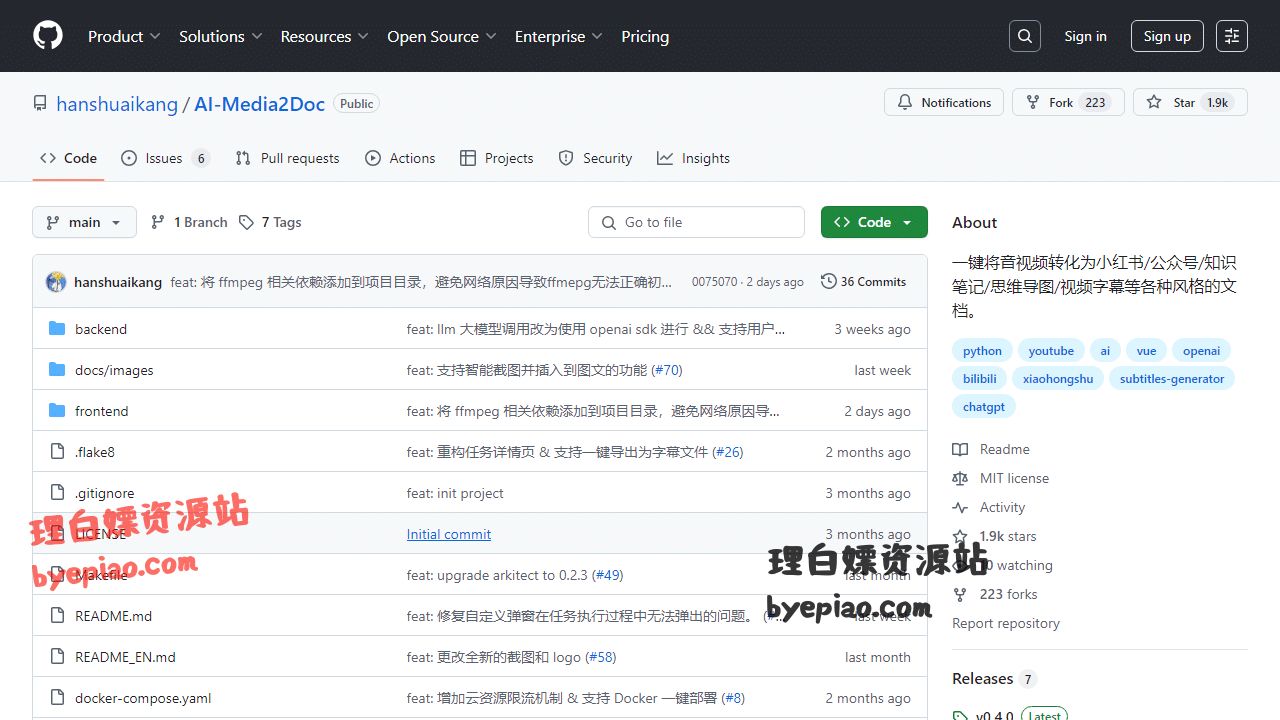Click the .gitignore file icon
This screenshot has width=1280, height=720.
click(x=57, y=492)
